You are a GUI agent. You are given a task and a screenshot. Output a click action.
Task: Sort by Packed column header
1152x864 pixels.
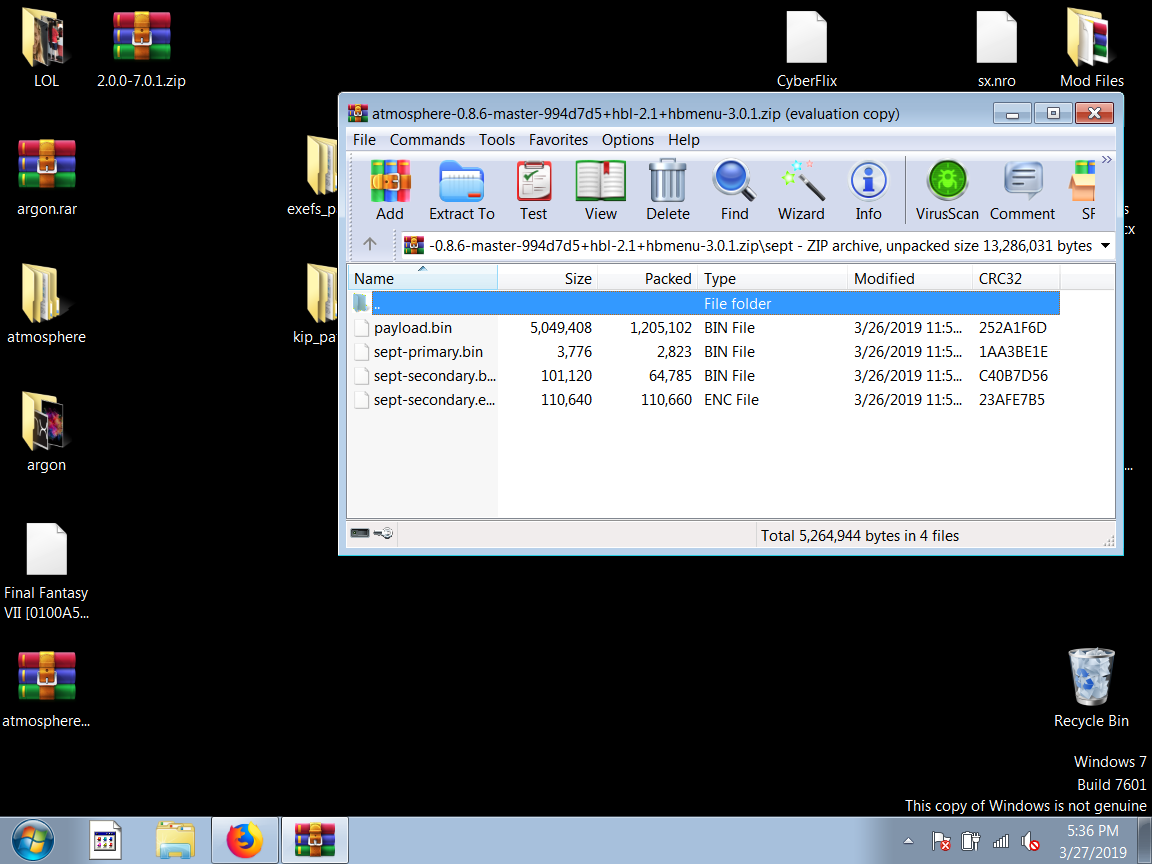[647, 278]
